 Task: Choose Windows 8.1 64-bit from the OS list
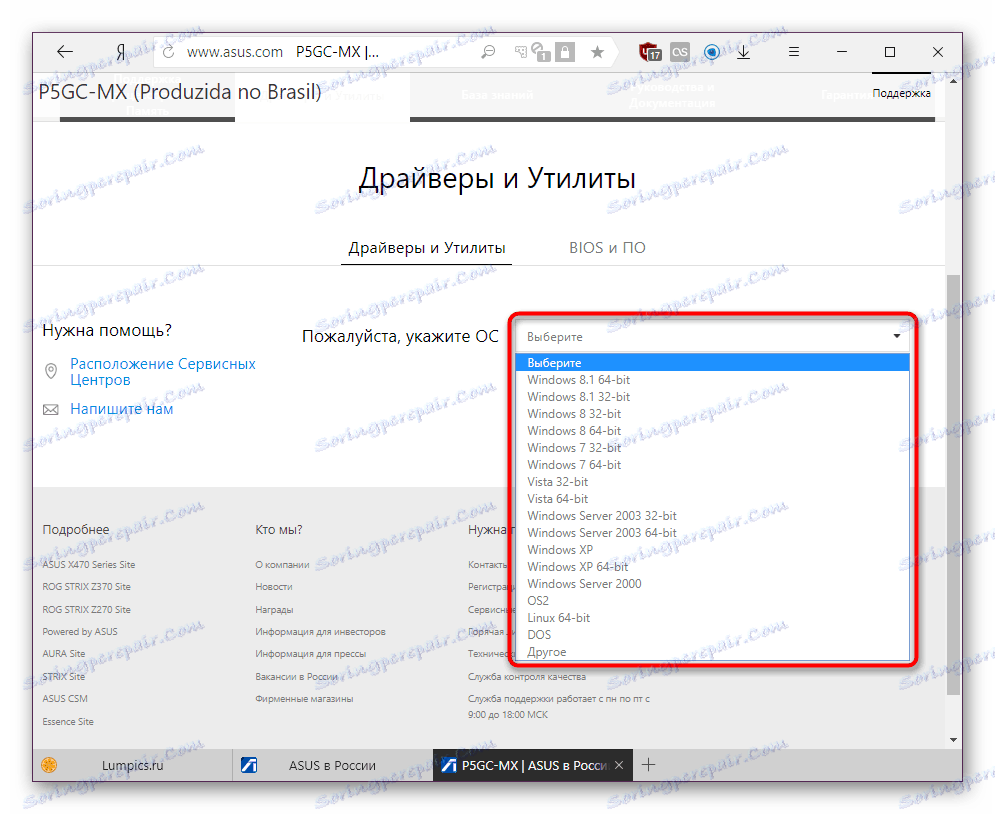point(713,380)
